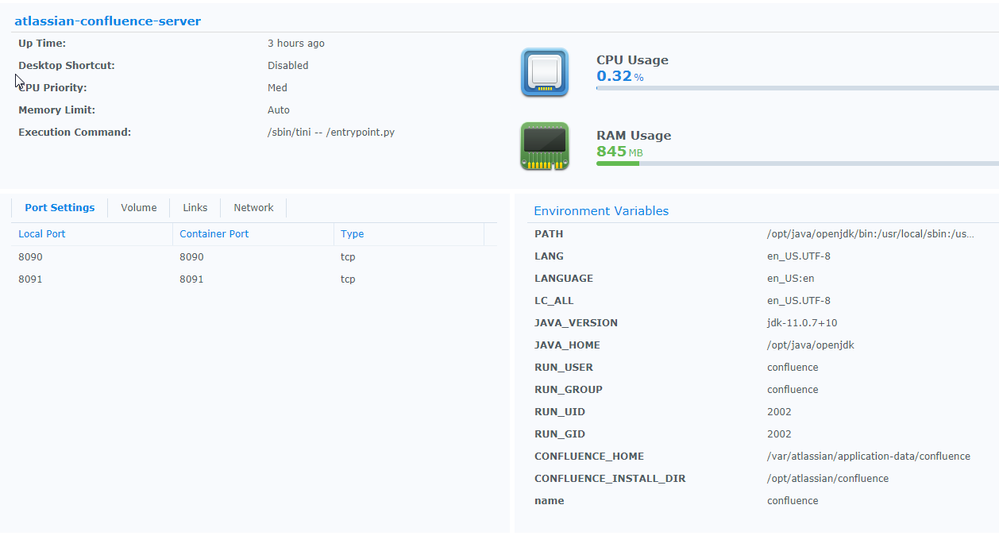Click tcp type in the 8091 row
This screenshot has height=543, width=999.
348,279
